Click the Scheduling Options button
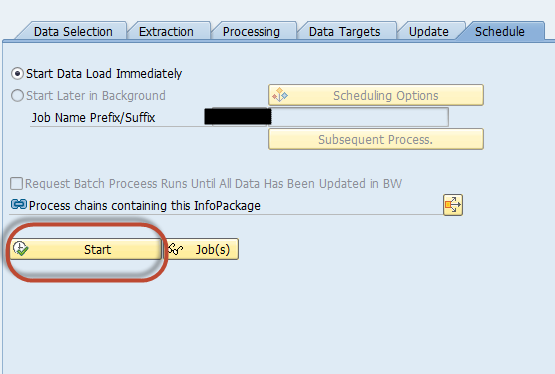The image size is (555, 374). [376, 95]
